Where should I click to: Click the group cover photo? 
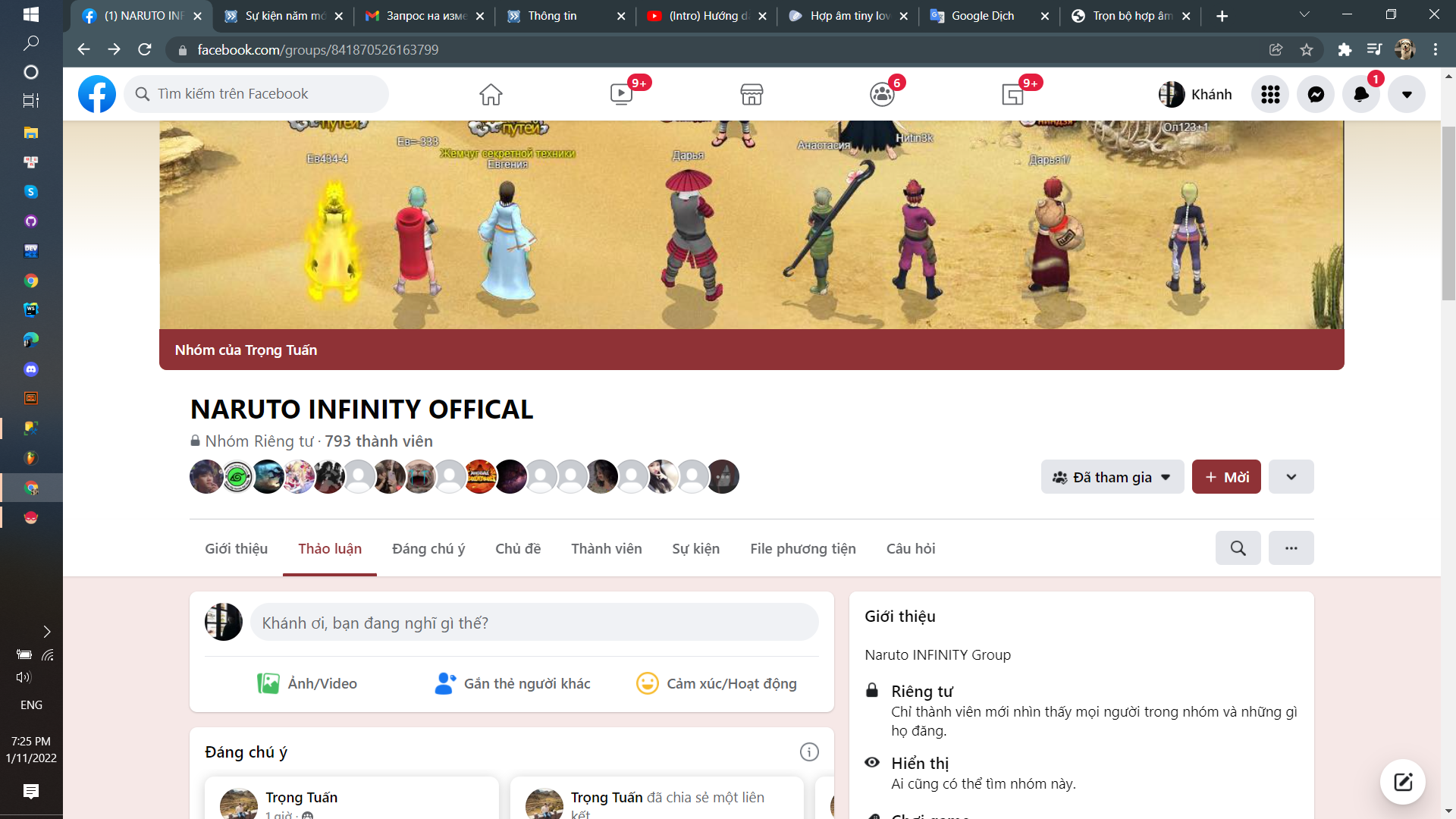(x=751, y=224)
